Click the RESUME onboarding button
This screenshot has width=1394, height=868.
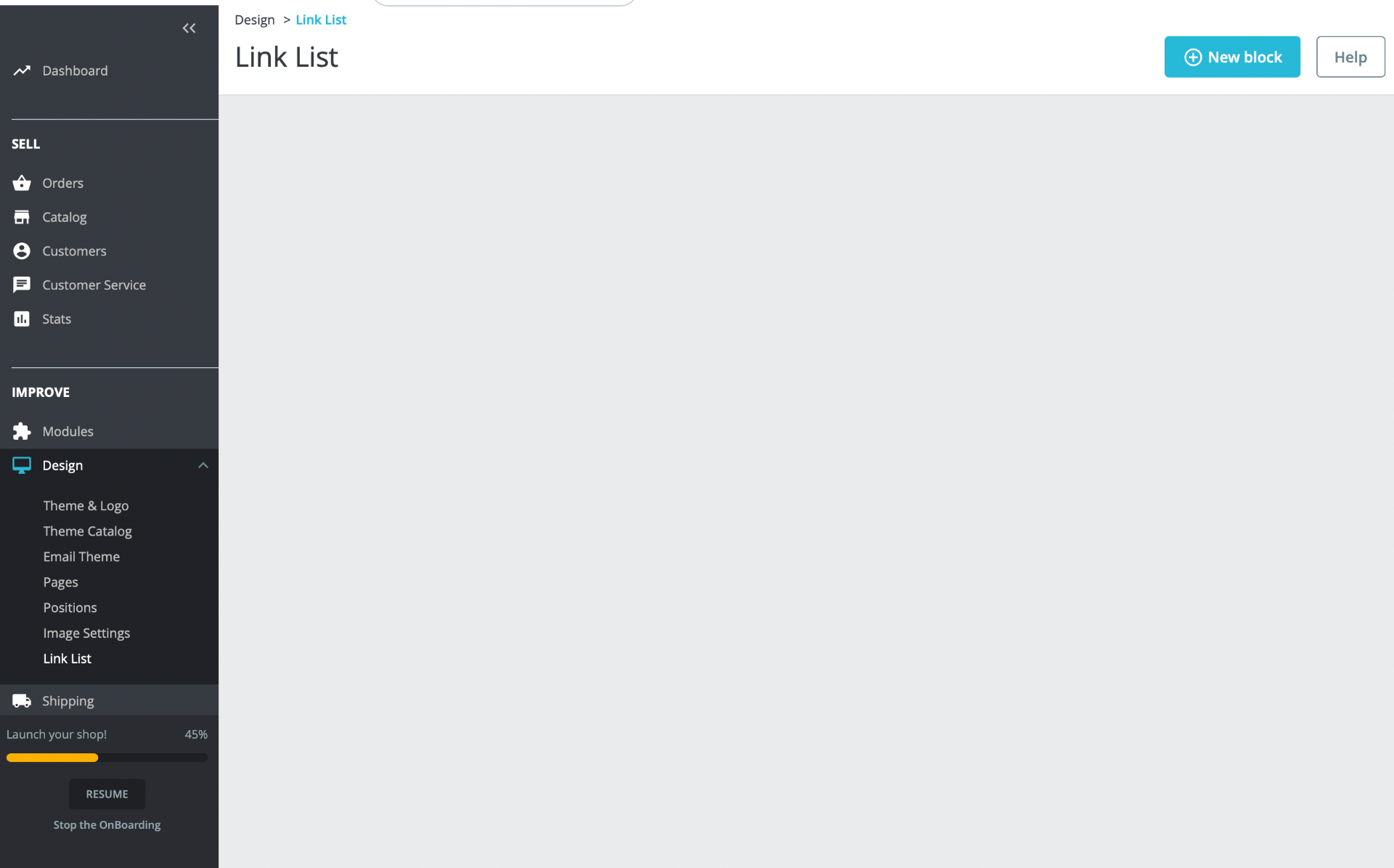(107, 794)
